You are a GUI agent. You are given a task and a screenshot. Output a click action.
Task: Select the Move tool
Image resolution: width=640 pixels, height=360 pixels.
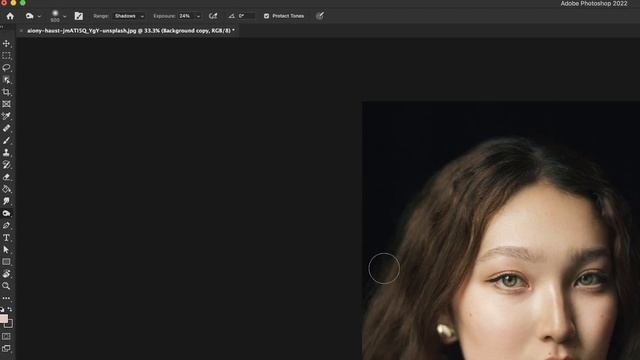[6, 43]
